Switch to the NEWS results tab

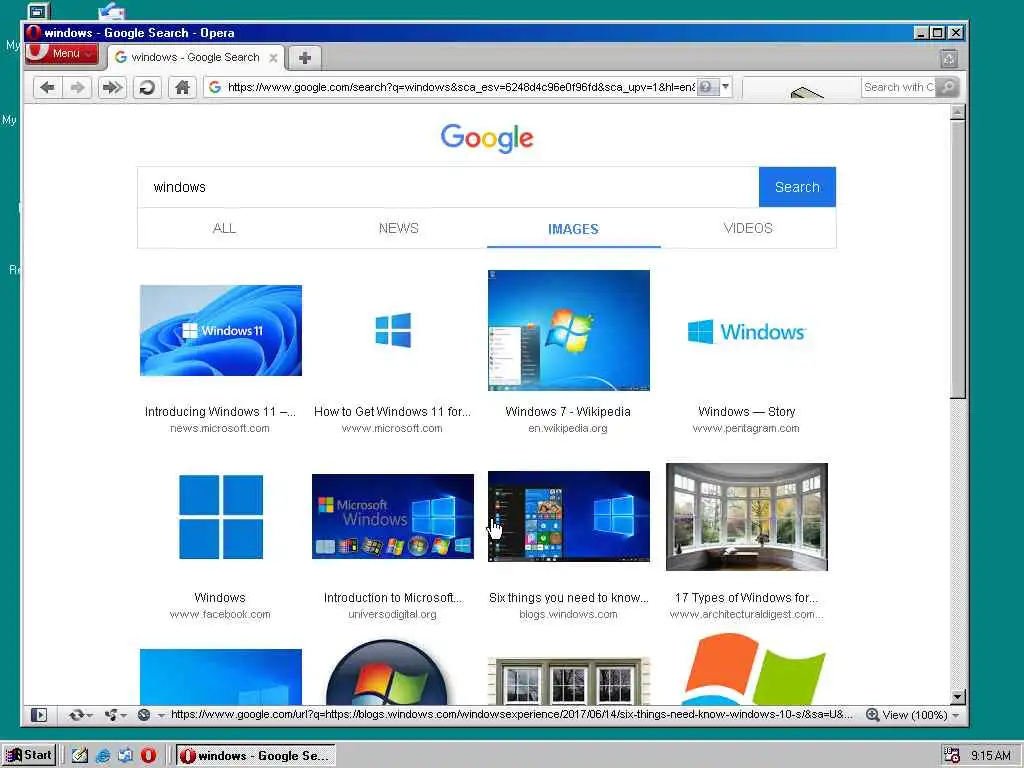(x=398, y=229)
